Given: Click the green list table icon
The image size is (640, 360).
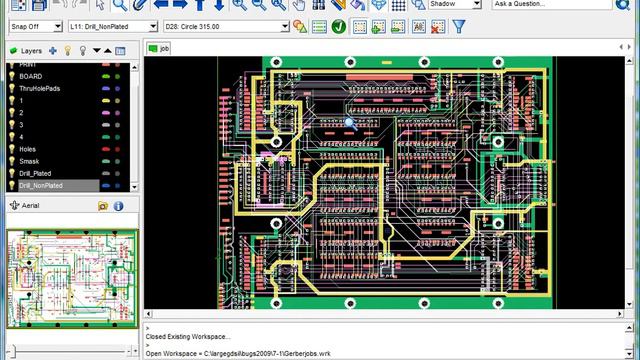Looking at the screenshot, I should [319, 27].
